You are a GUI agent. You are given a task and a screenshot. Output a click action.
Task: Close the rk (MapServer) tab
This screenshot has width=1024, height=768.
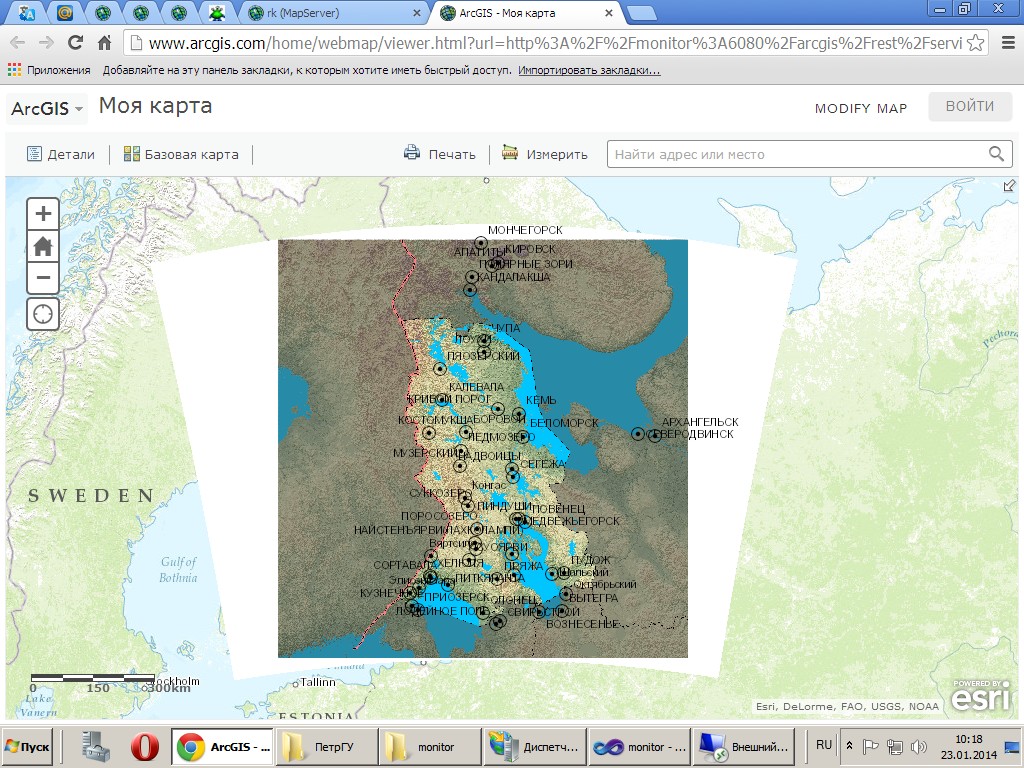pos(417,13)
